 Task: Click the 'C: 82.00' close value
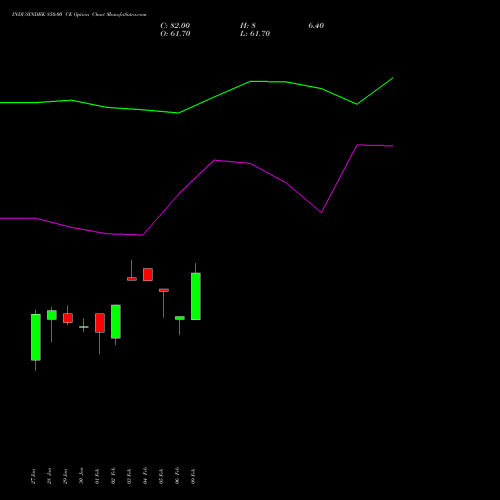(x=175, y=26)
